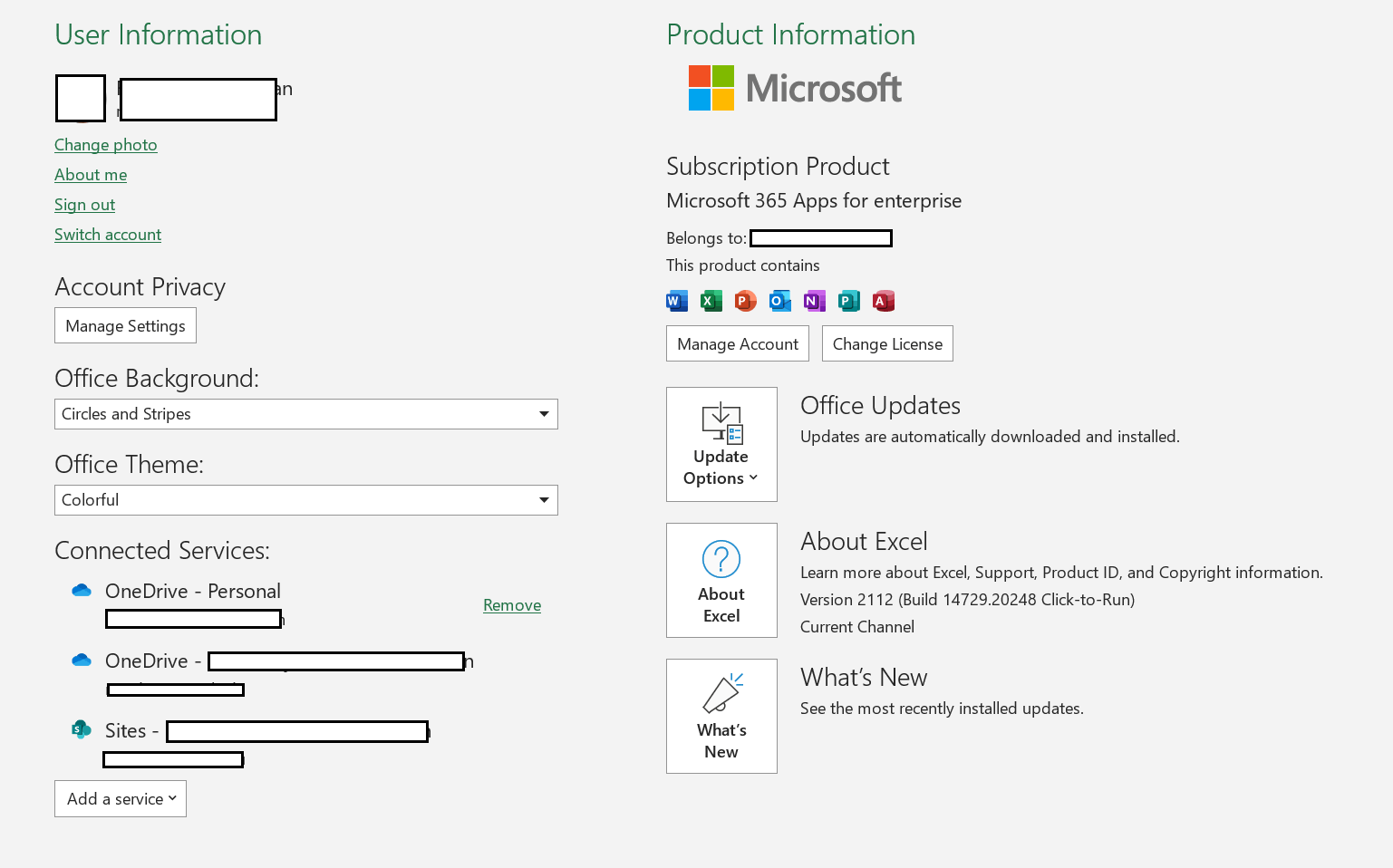Click the Microsoft logo
Screen dimensions: 1393x868
click(795, 88)
